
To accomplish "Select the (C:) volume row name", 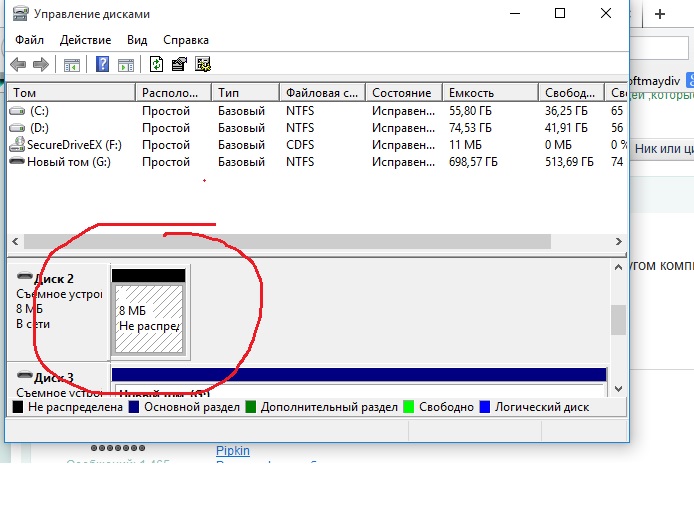I will 39,111.
